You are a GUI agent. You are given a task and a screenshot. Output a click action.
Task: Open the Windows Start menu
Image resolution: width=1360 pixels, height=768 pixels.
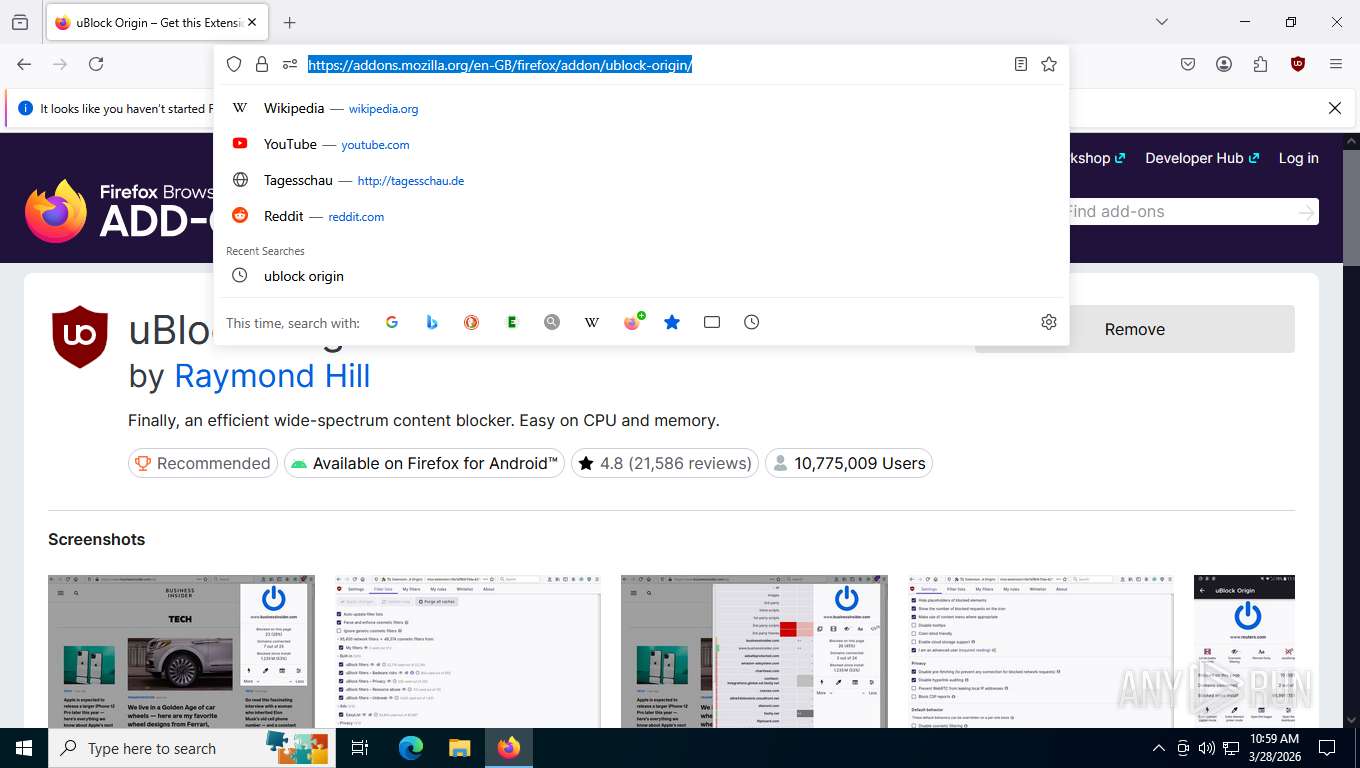coord(24,748)
